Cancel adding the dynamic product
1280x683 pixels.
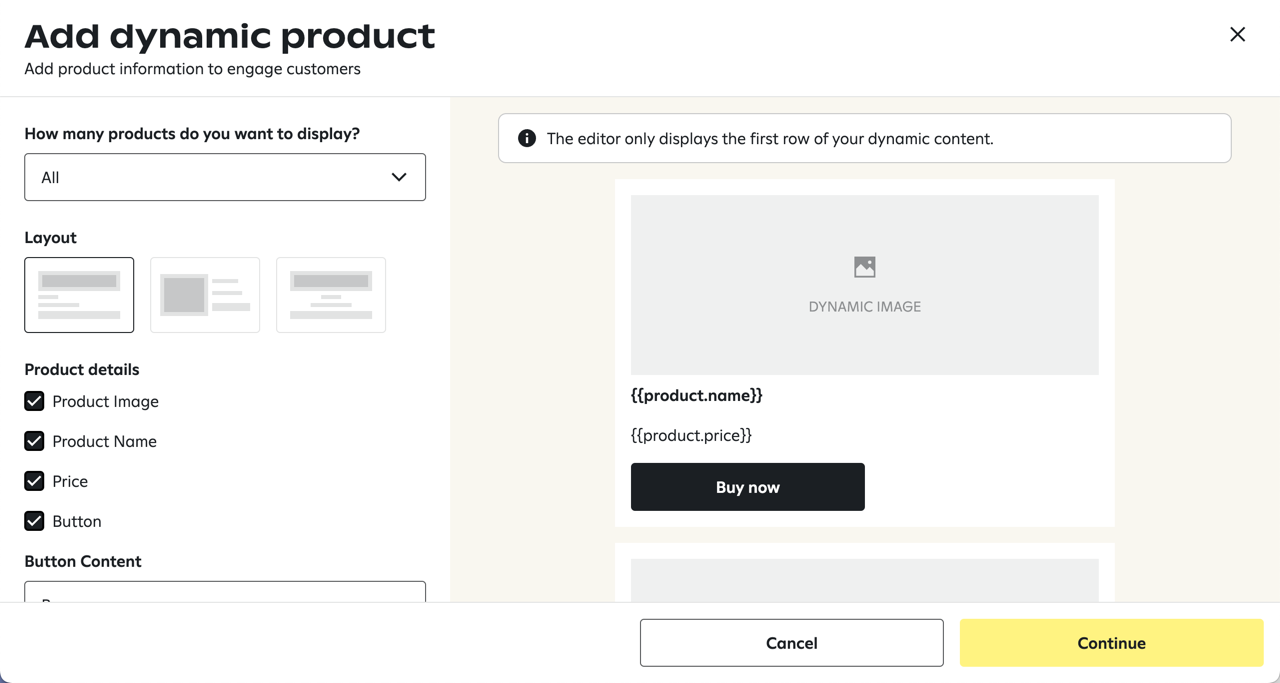coord(791,642)
